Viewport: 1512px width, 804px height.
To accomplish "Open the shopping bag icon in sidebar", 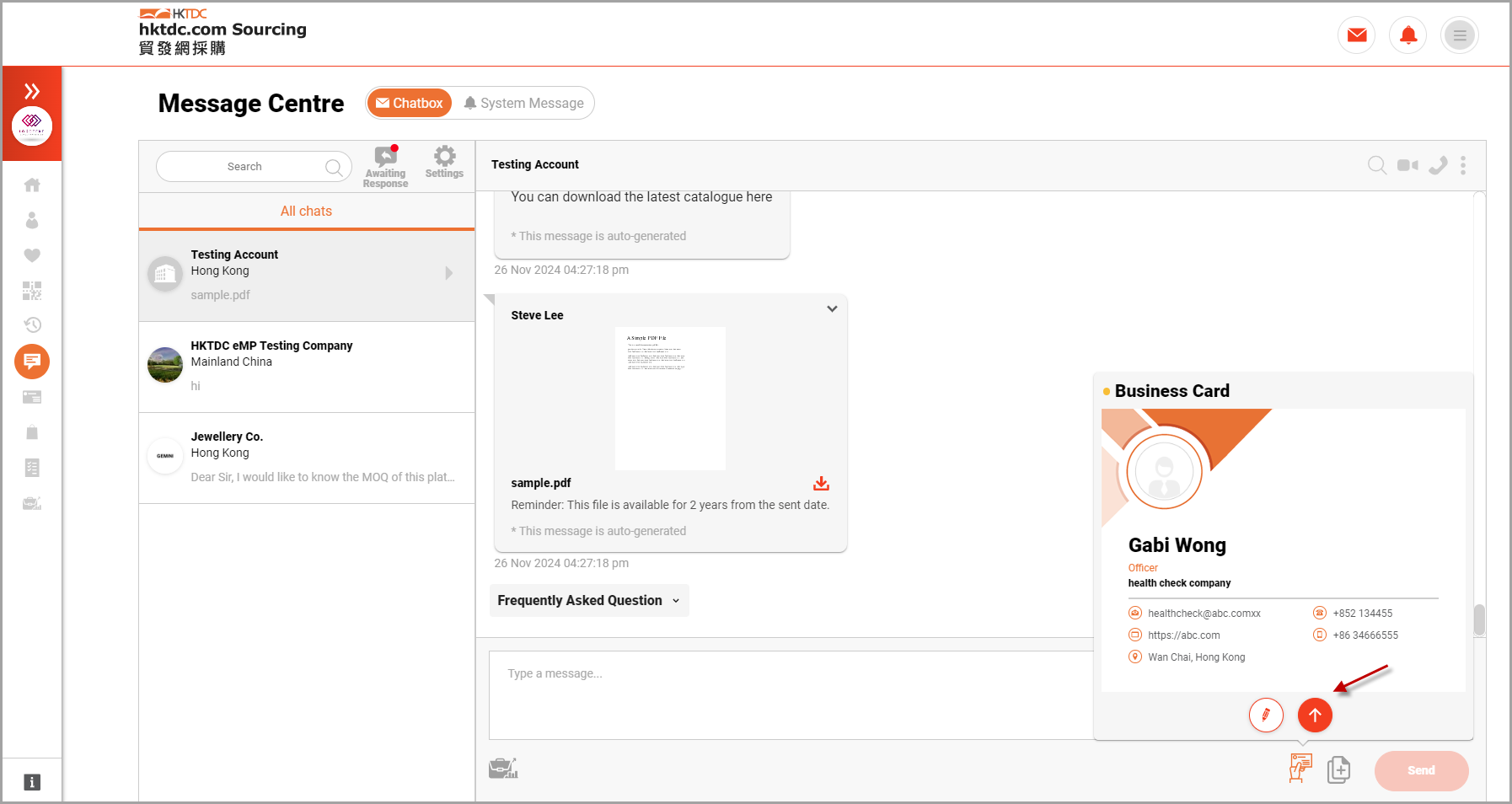I will 32,432.
